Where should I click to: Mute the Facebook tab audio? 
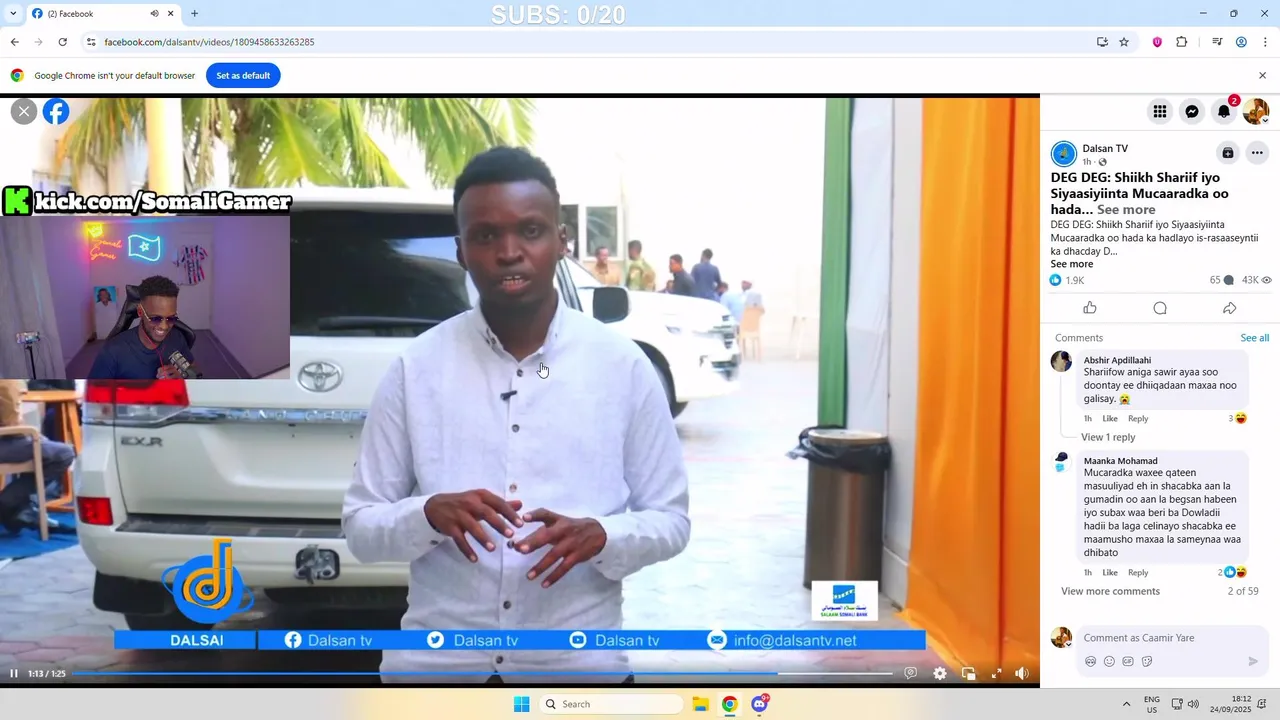pos(154,14)
